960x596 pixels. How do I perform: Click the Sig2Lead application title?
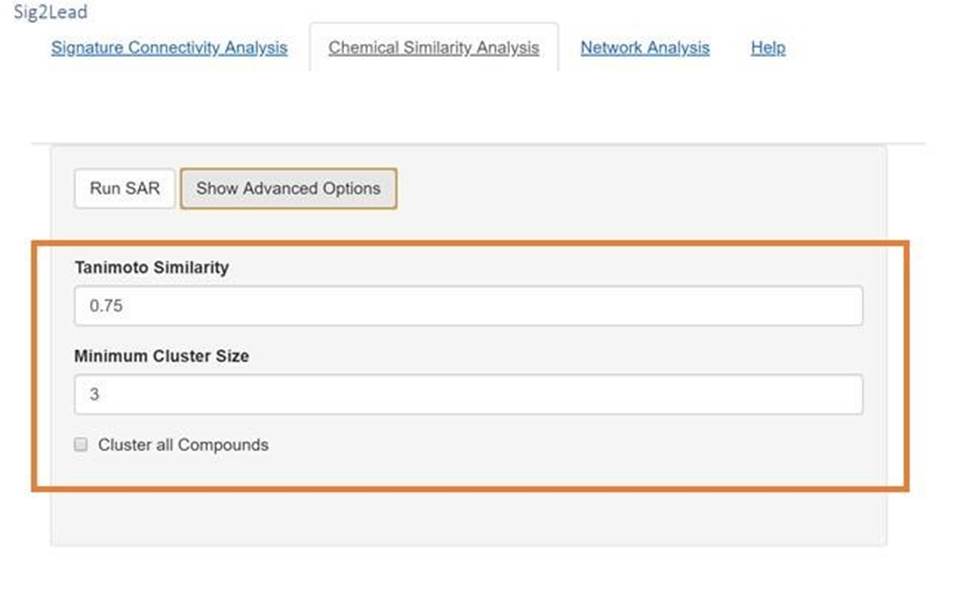(x=51, y=12)
